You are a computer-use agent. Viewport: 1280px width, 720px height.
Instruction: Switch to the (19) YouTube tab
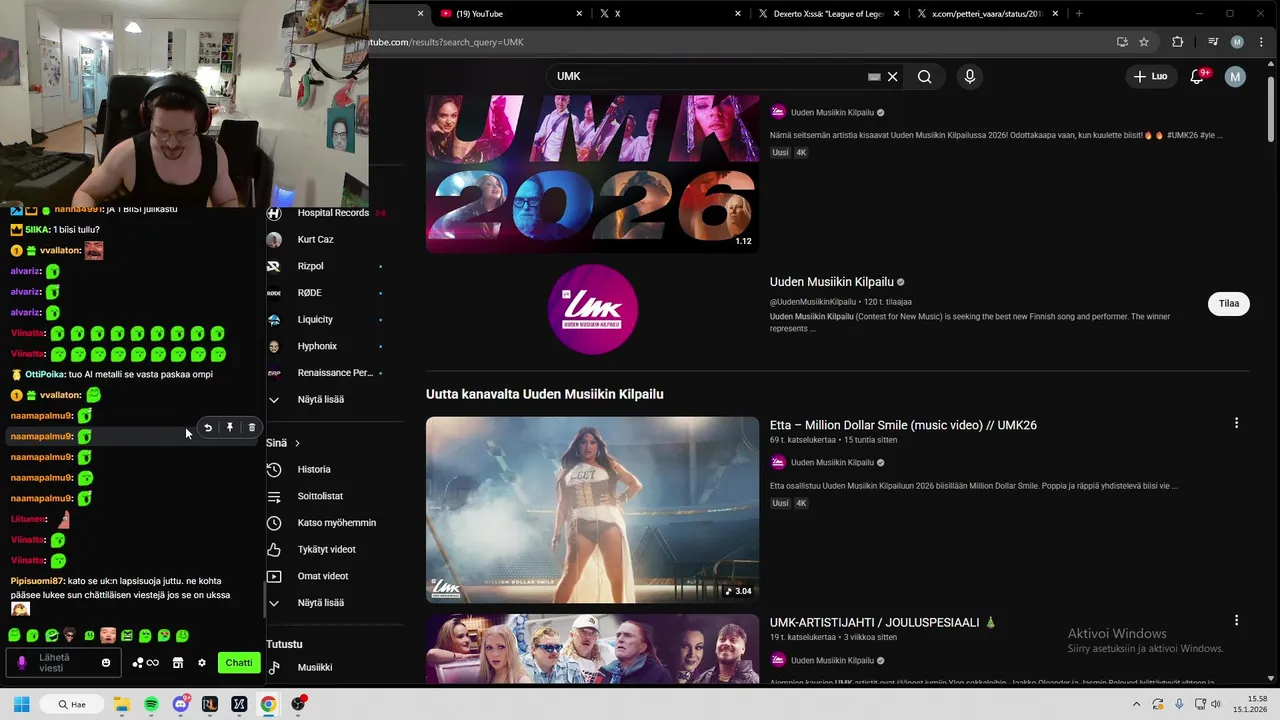click(510, 14)
